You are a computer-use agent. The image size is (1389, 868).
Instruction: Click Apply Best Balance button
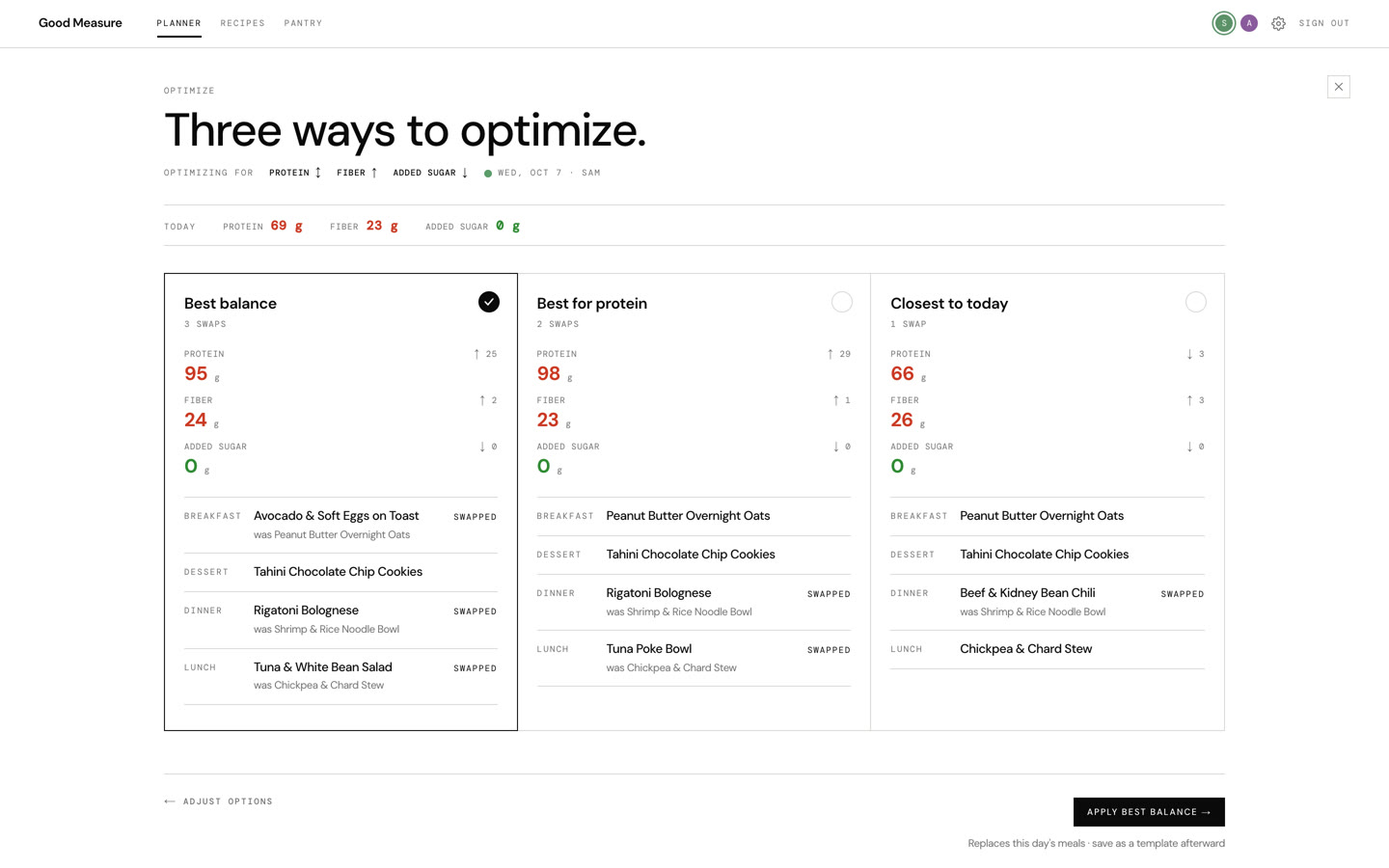tap(1149, 812)
